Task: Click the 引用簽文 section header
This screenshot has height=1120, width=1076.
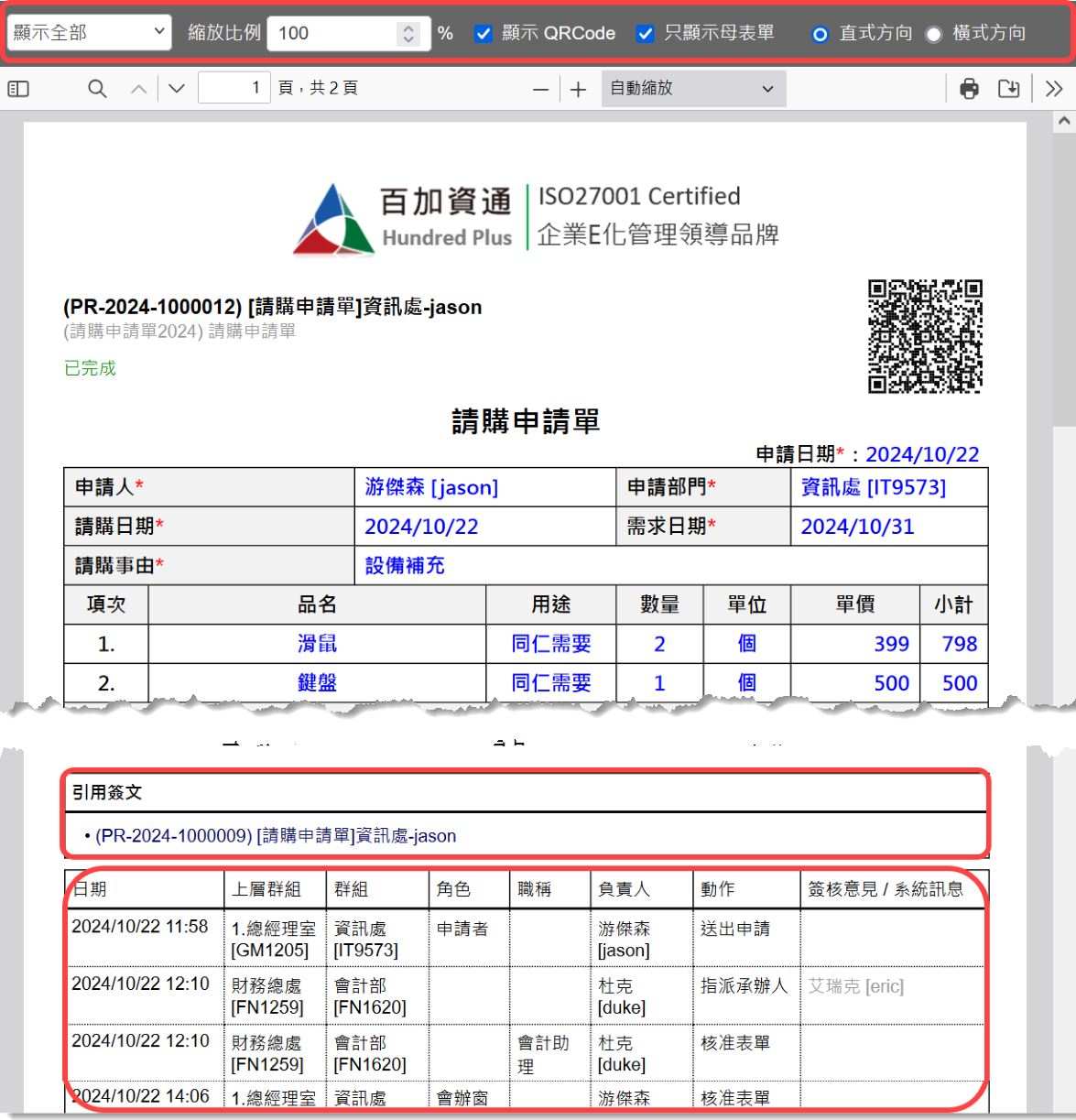Action: (107, 792)
